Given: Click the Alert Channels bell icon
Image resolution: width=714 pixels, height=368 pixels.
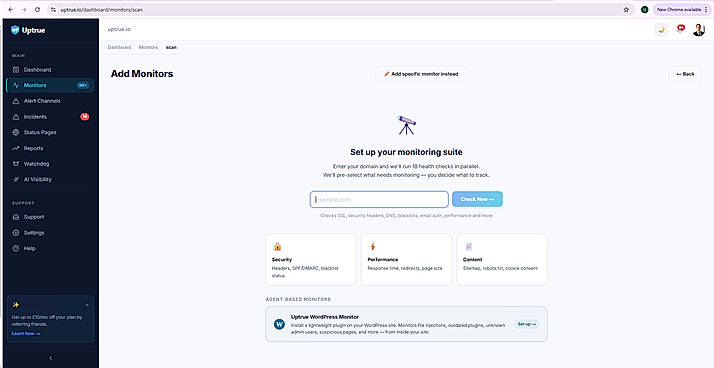Looking at the screenshot, I should (x=16, y=101).
